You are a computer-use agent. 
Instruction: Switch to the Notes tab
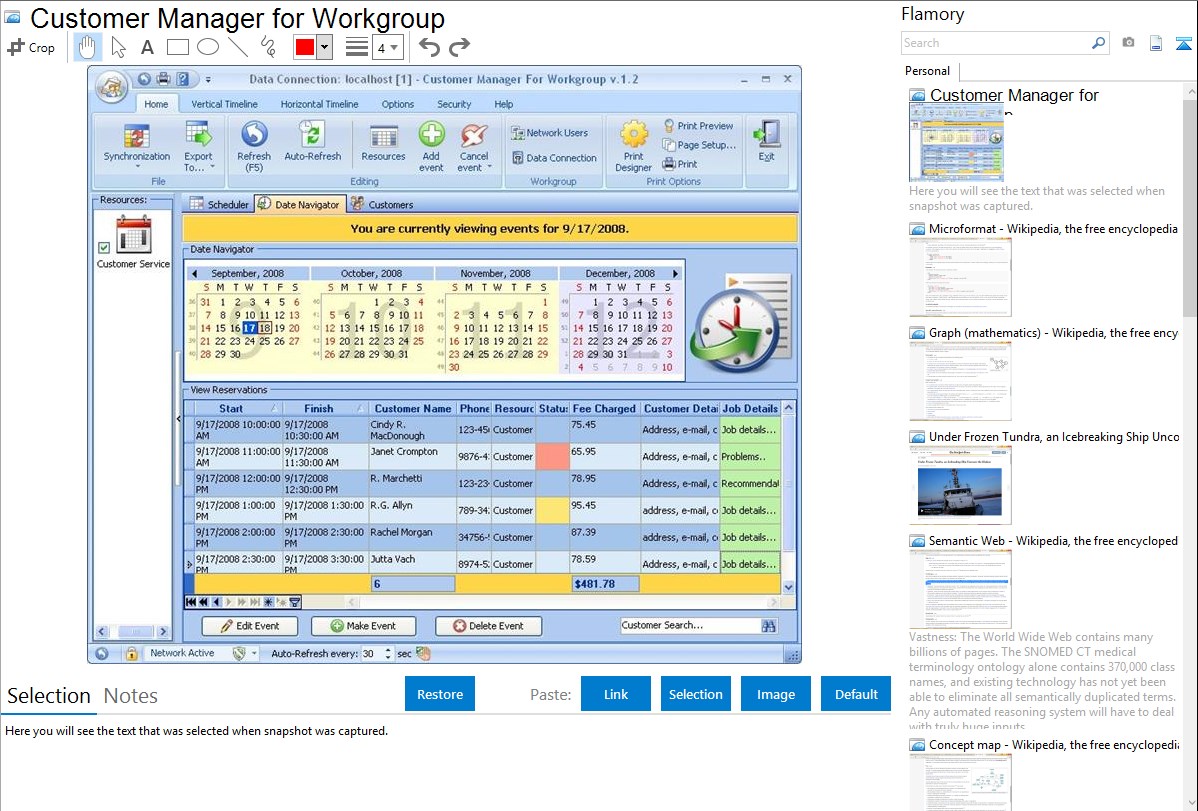(131, 696)
